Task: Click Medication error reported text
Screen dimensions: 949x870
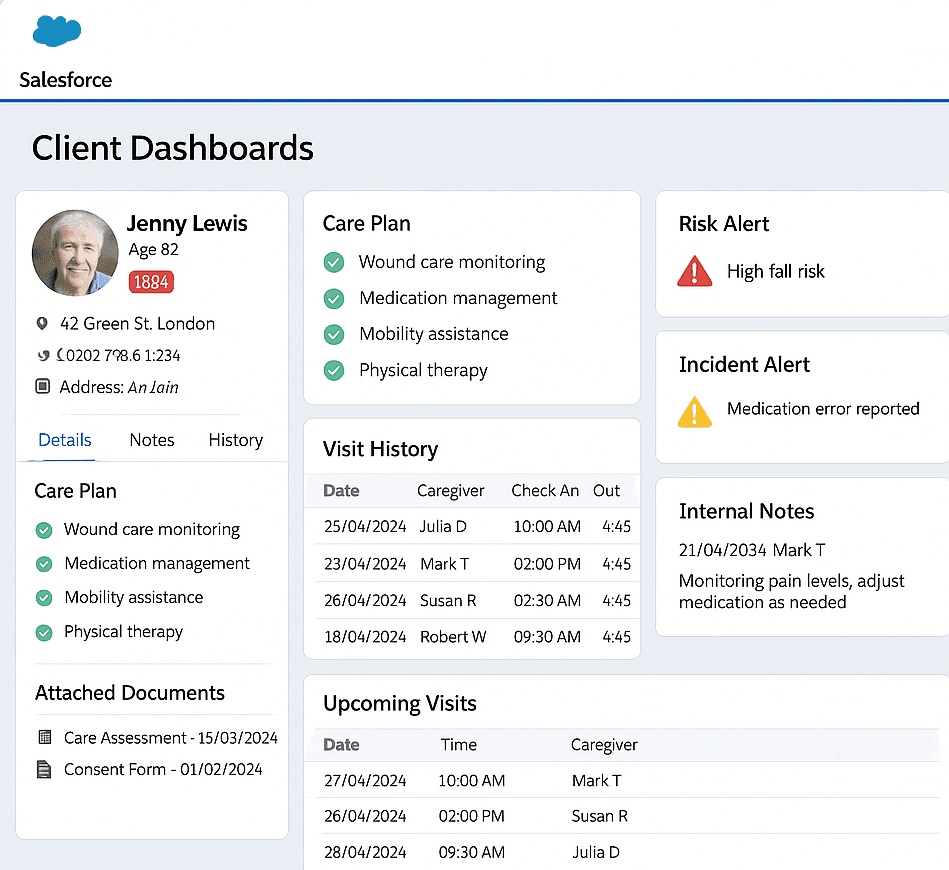Action: [x=823, y=409]
